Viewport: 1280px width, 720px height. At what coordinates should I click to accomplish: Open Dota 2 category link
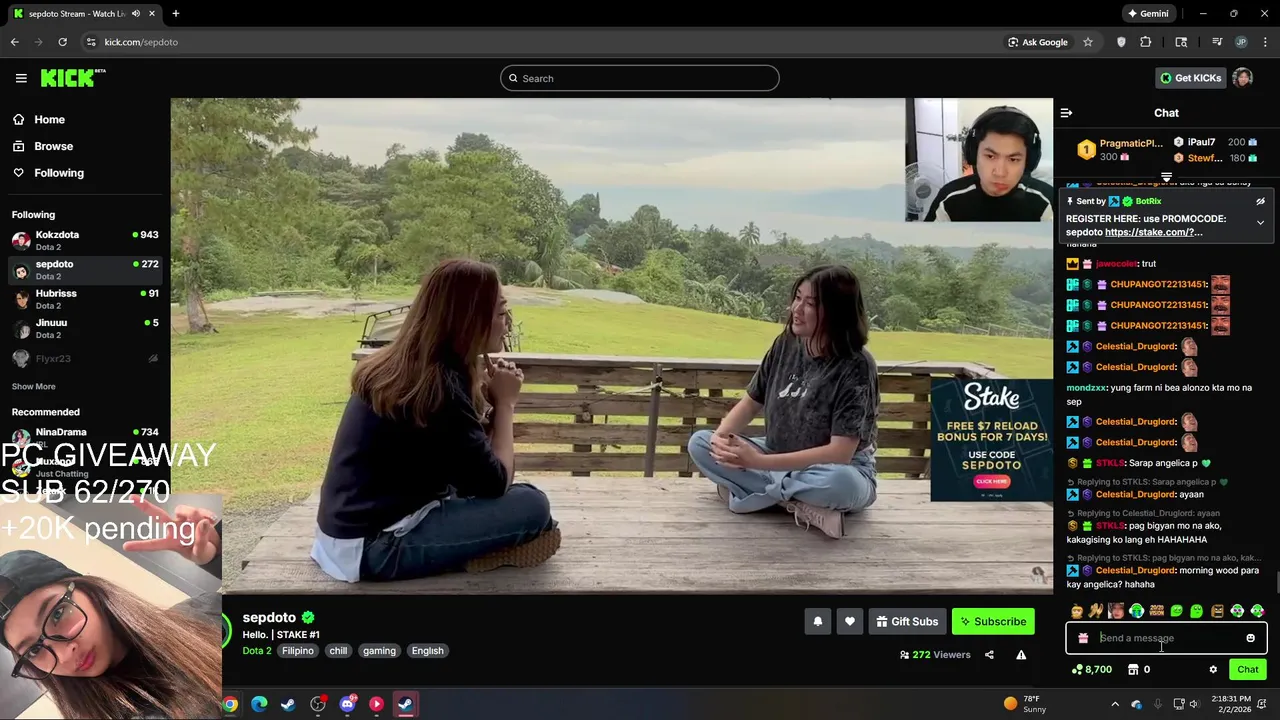point(257,651)
